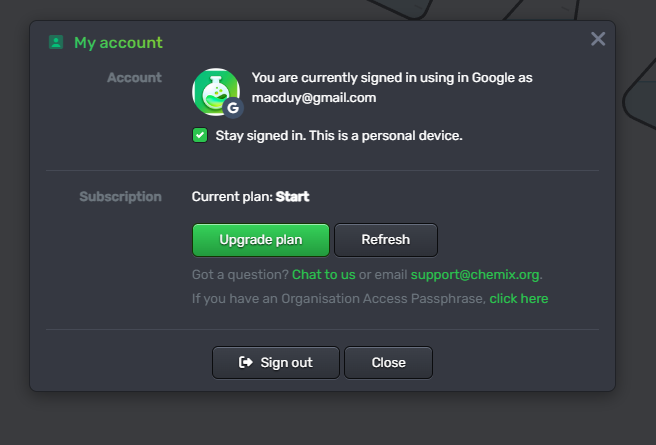Click the My account person icon

click(56, 42)
